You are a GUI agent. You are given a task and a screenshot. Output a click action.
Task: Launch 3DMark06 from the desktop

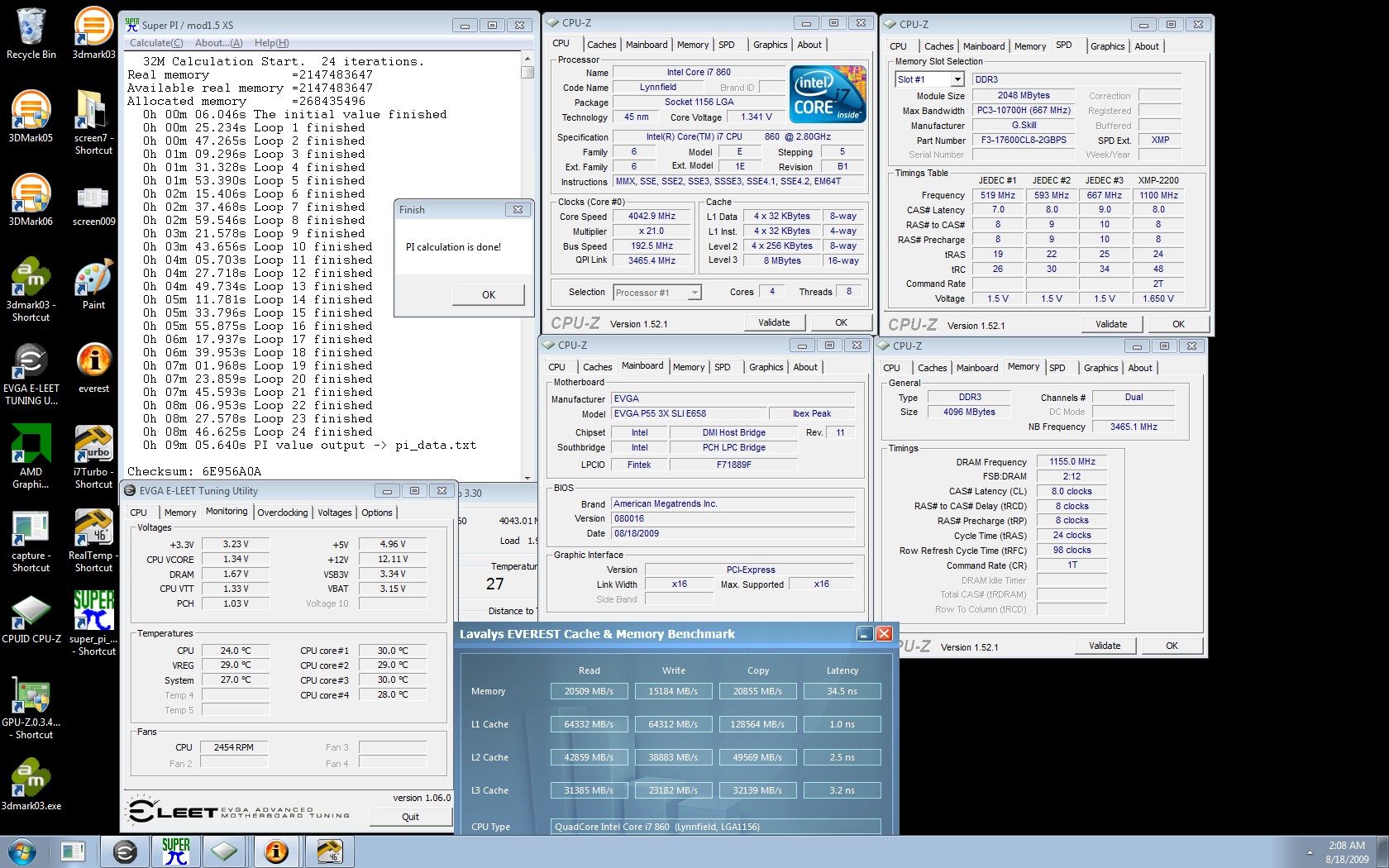pos(31,200)
